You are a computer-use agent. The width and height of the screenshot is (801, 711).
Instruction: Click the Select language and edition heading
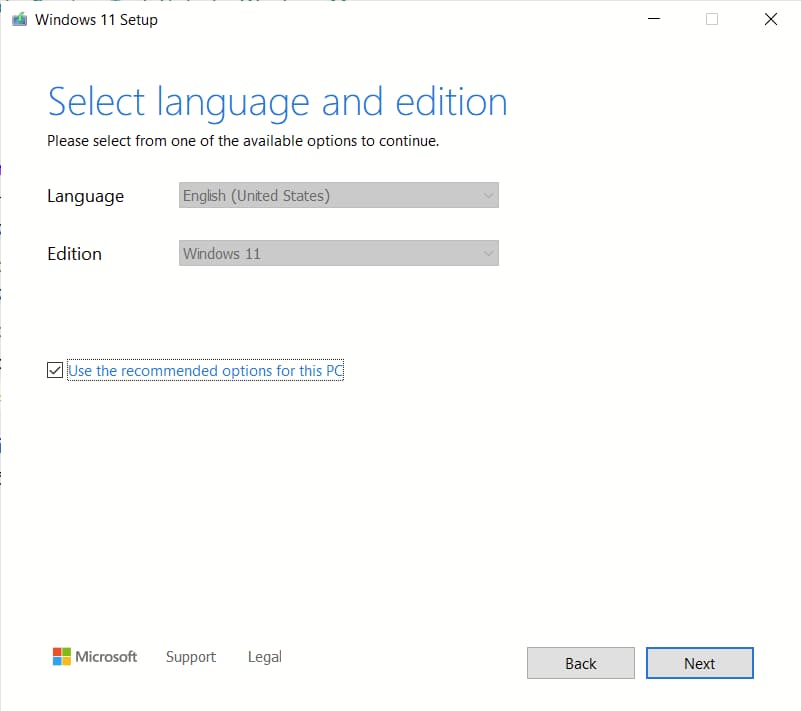(x=277, y=101)
